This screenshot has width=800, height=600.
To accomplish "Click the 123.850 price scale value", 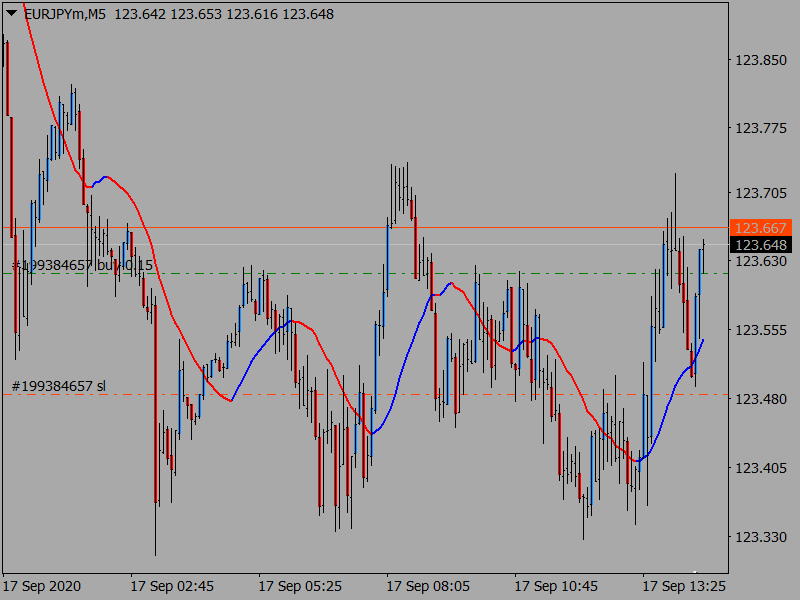I will tap(761, 60).
